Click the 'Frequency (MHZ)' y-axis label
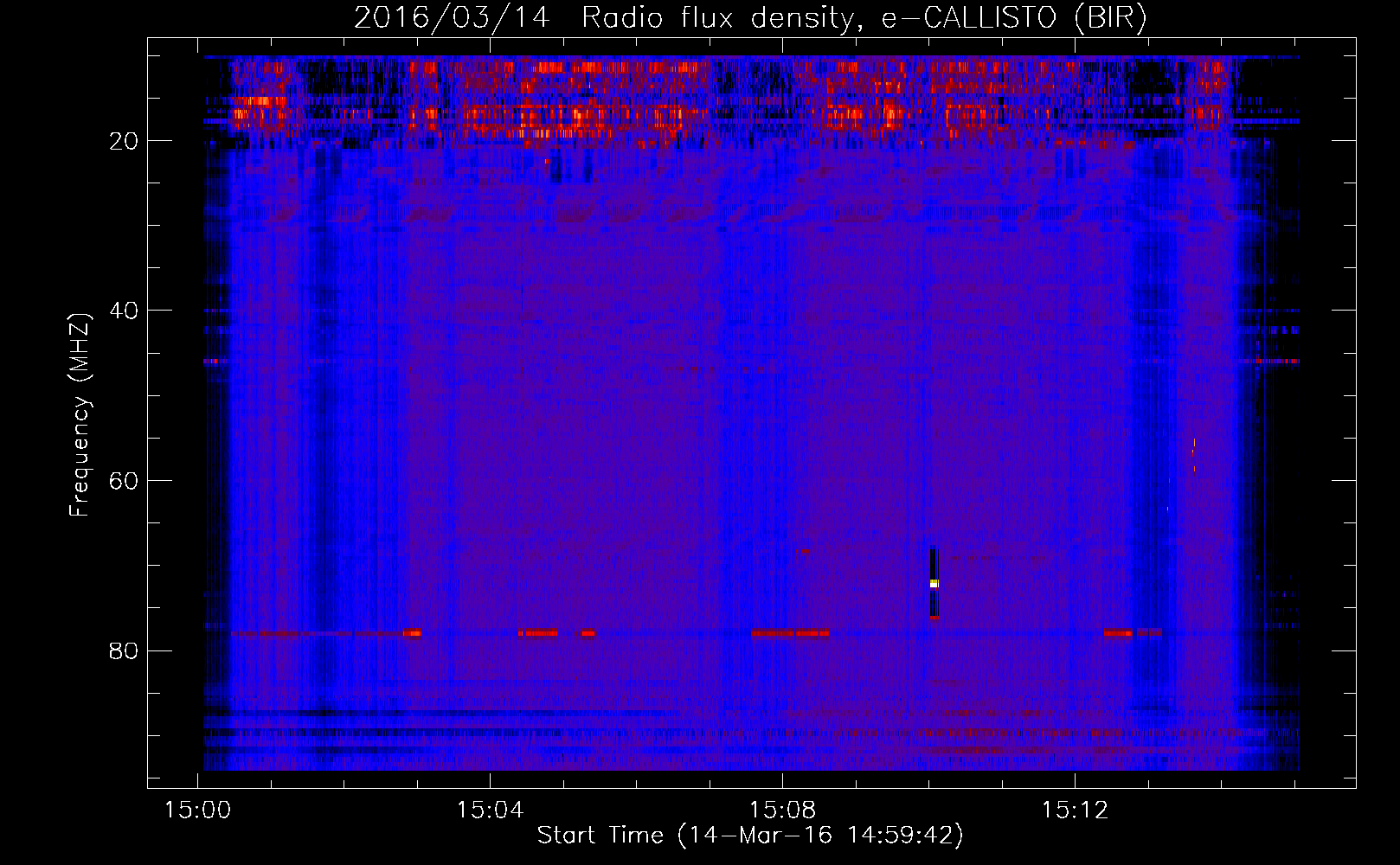This screenshot has height=865, width=1400. click(x=80, y=415)
